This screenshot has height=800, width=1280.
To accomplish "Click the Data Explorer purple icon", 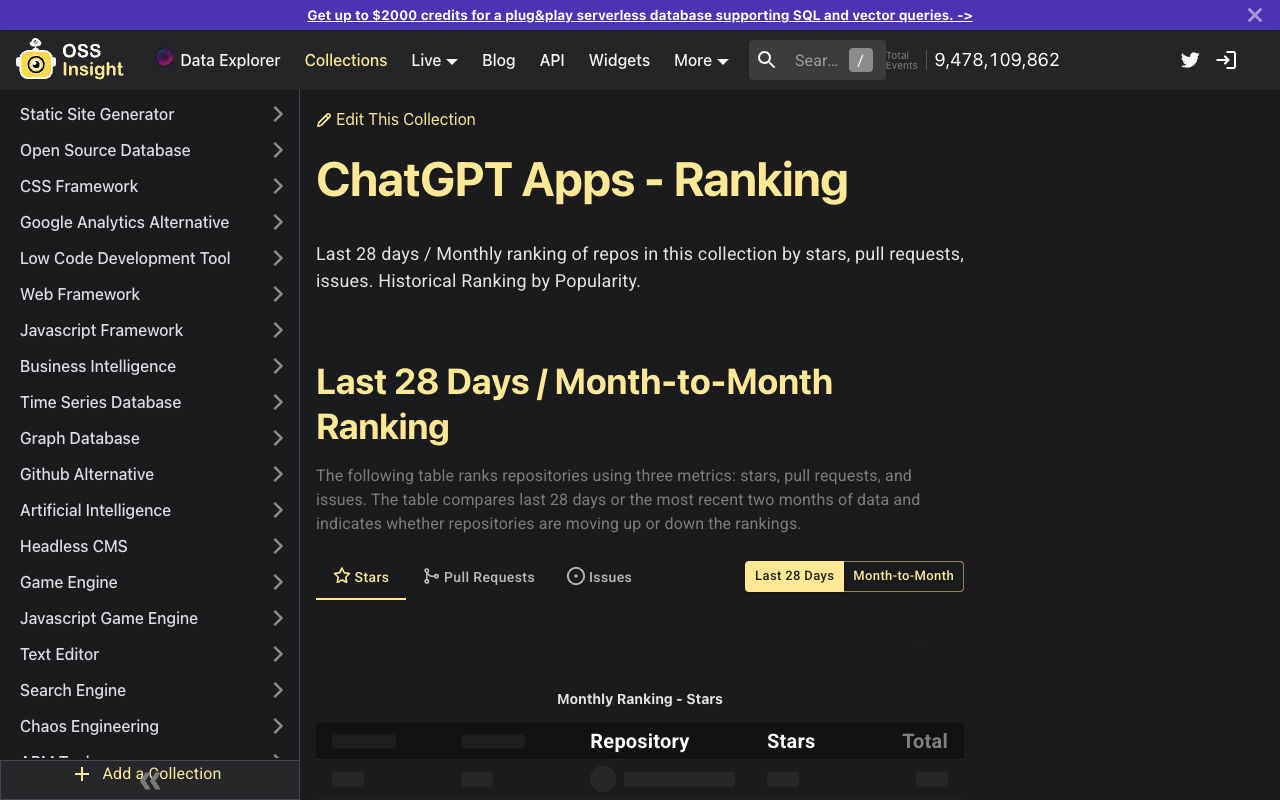I will click(165, 58).
